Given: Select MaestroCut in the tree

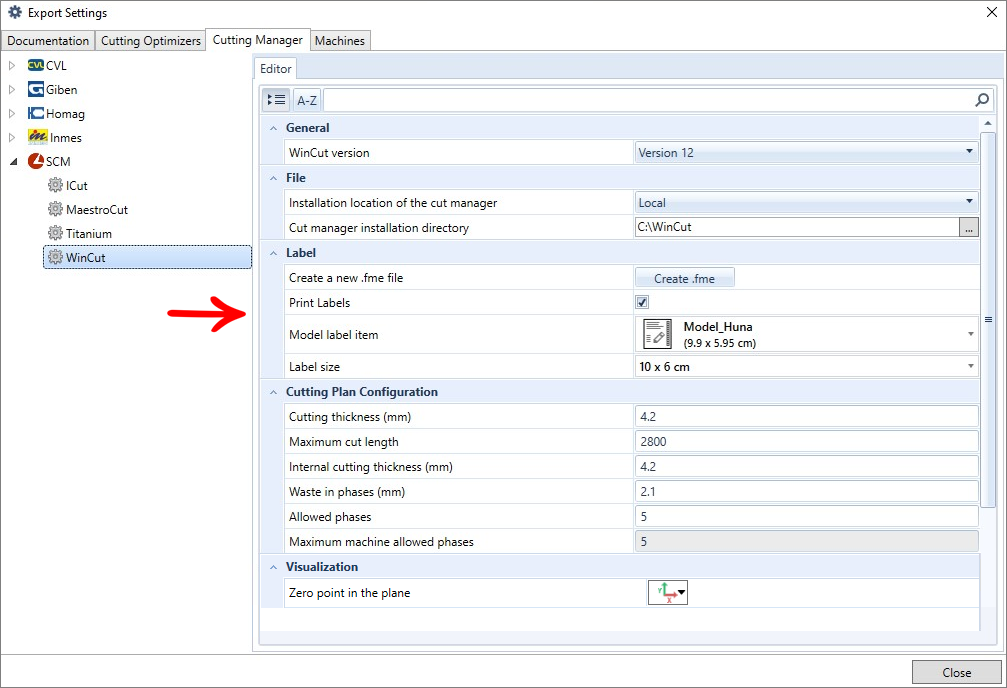Looking at the screenshot, I should (x=97, y=209).
